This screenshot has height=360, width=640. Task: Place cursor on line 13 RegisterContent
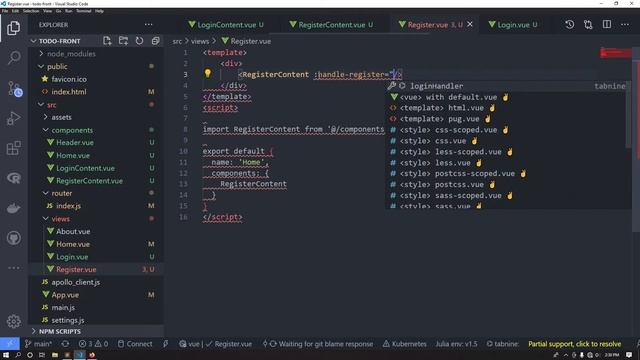[253, 184]
